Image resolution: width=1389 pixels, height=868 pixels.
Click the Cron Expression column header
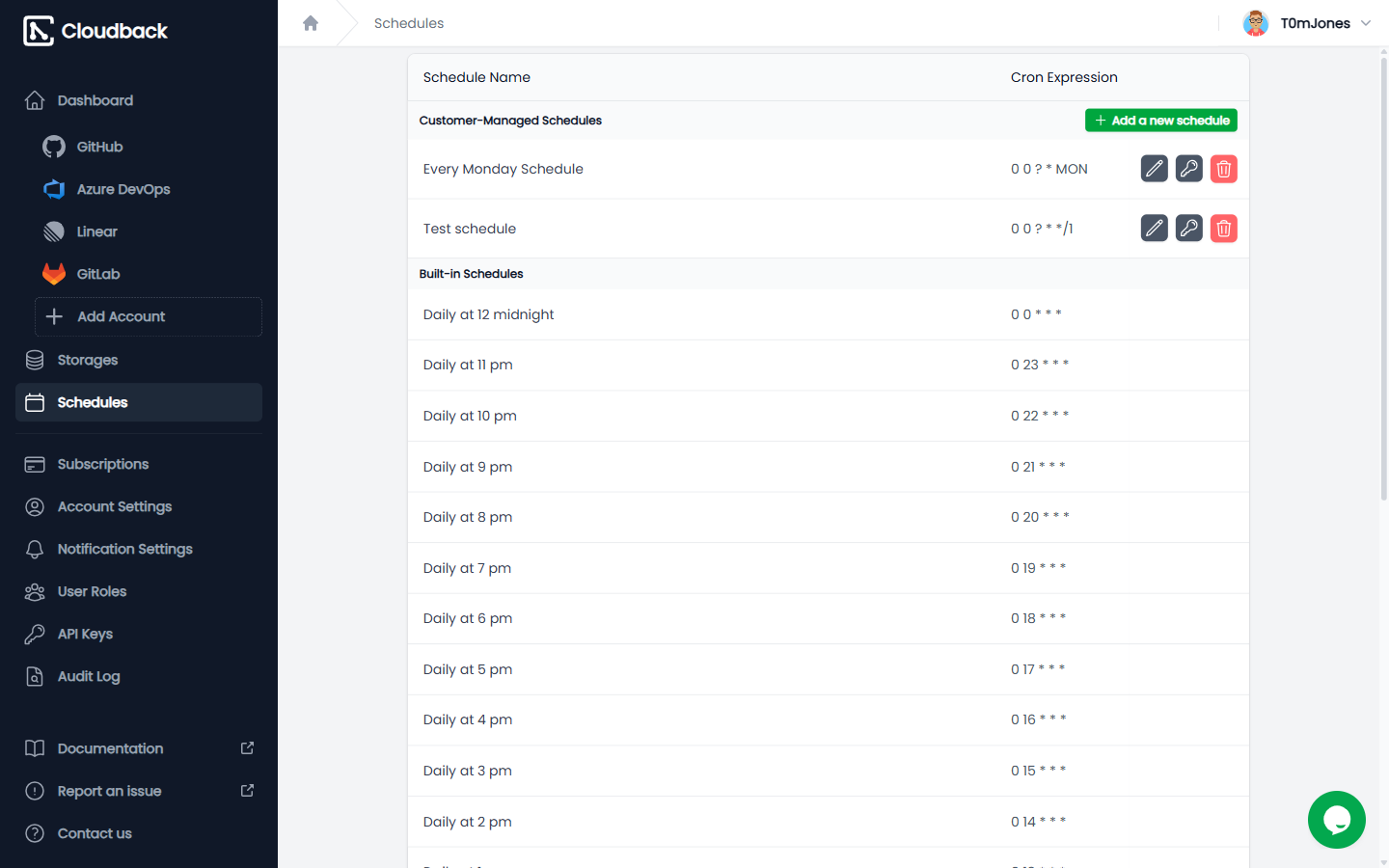(1064, 77)
